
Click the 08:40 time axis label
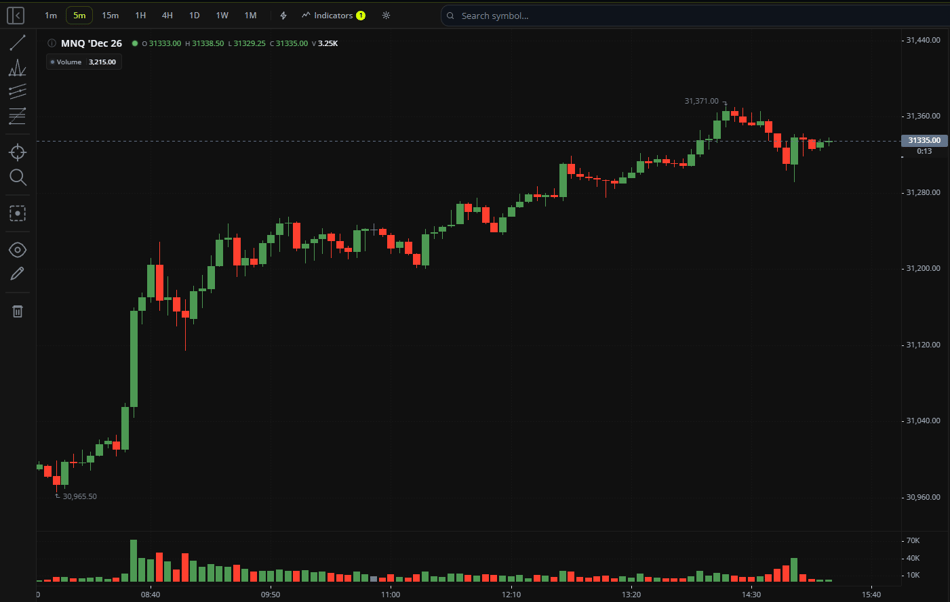(x=150, y=594)
